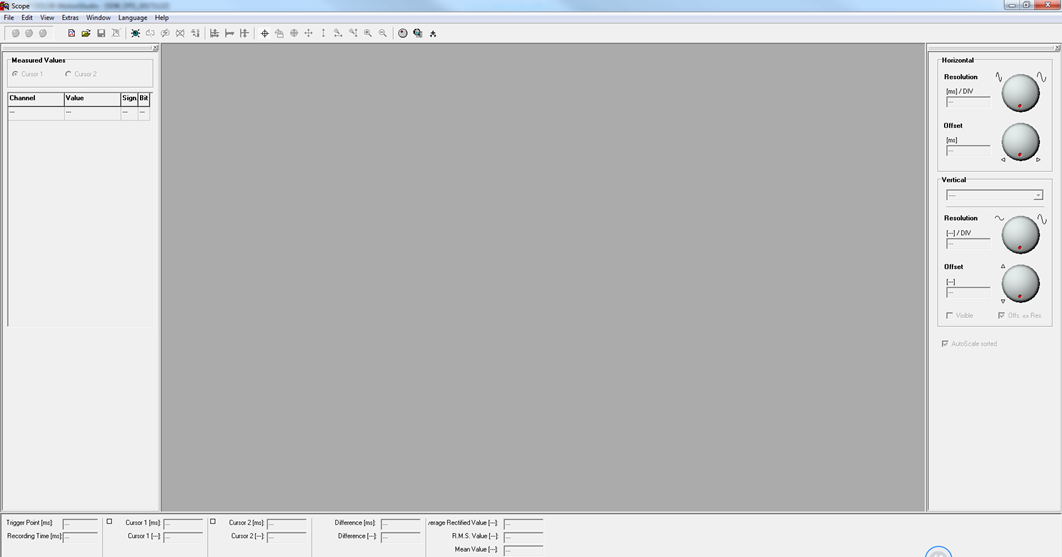Click the zoom in magnifier icon
This screenshot has width=1062, height=557.
pos(368,33)
